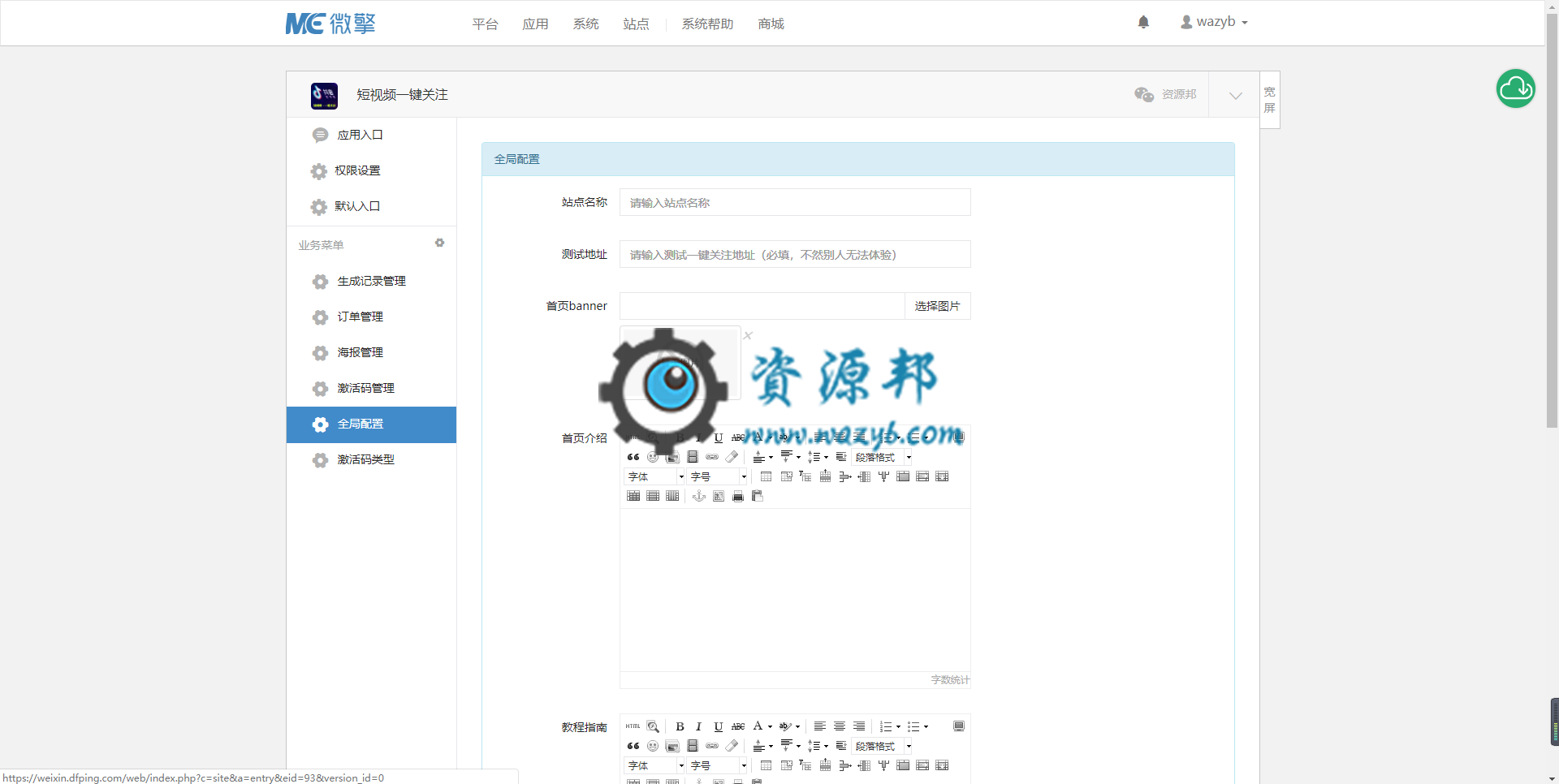Screen dimensions: 1559x784
Task: Align text right in 教程指南 editor
Action: 859,726
